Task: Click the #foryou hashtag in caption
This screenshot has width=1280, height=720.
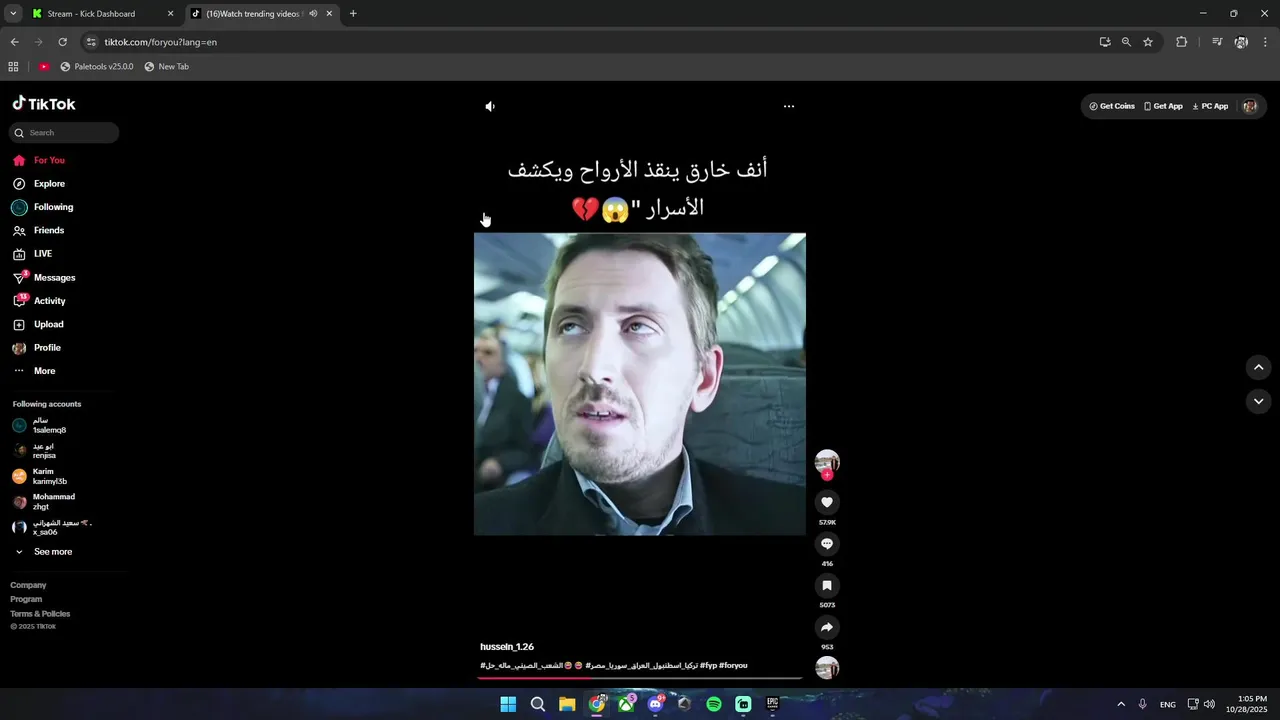Action: [x=733, y=666]
